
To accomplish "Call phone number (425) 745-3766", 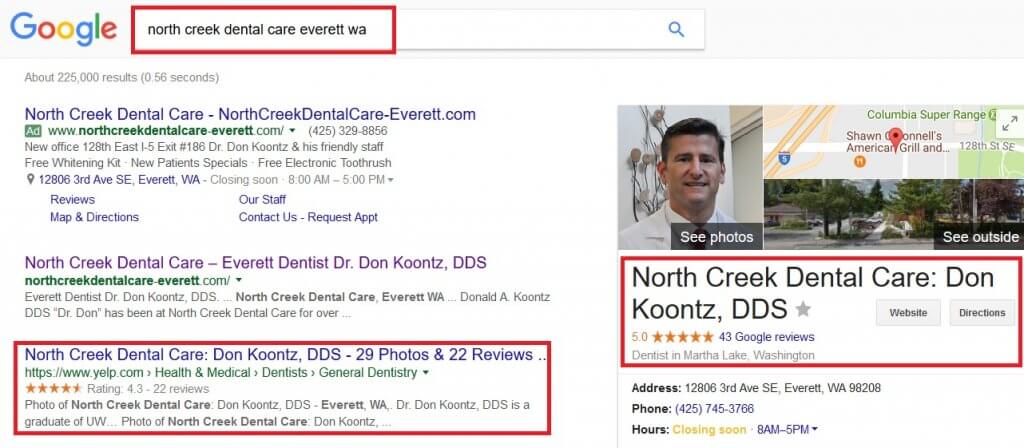I will (714, 409).
